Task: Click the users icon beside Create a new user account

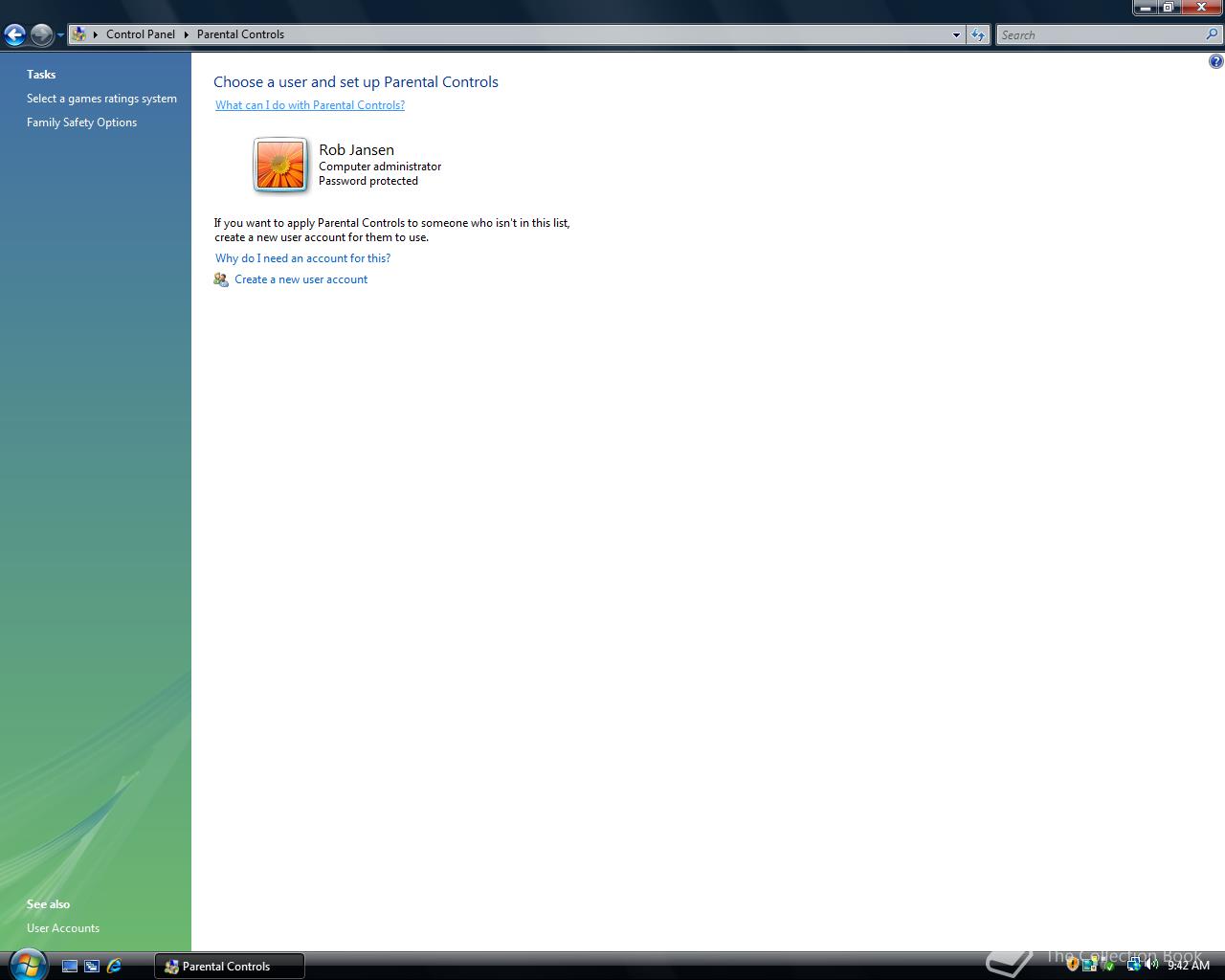Action: click(221, 279)
